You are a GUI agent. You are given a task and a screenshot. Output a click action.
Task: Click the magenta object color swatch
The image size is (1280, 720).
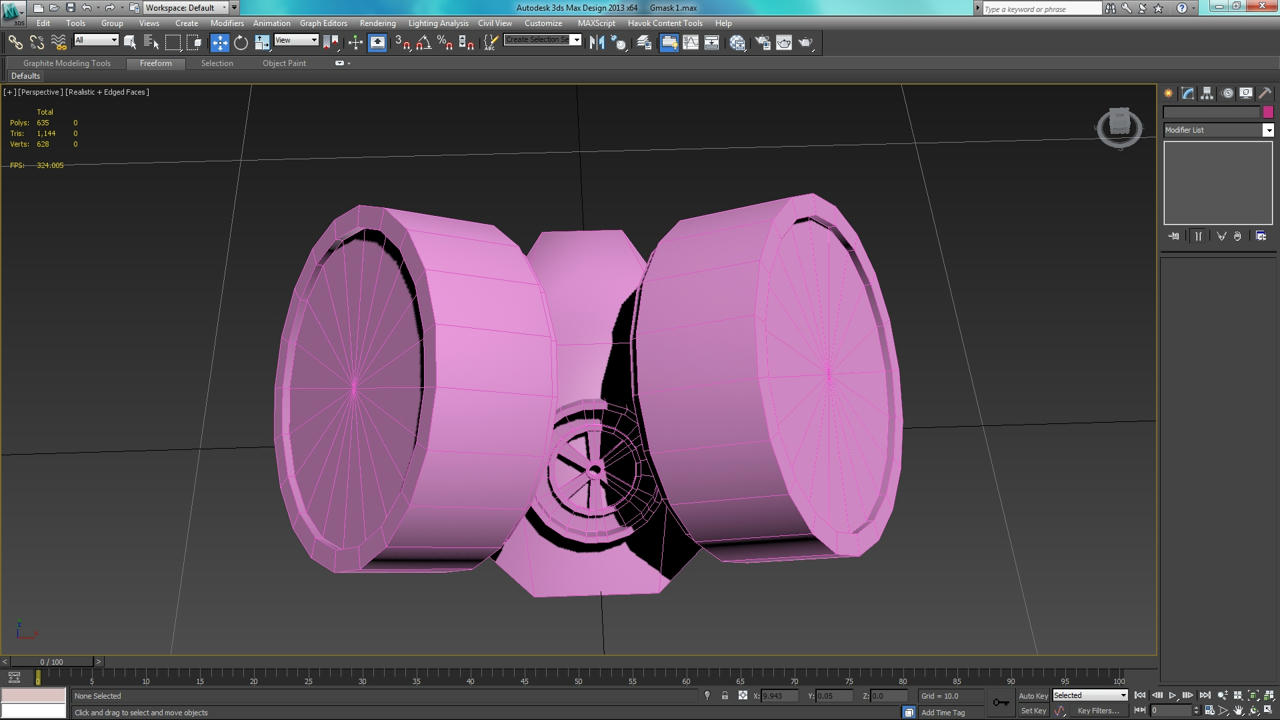(x=1268, y=112)
